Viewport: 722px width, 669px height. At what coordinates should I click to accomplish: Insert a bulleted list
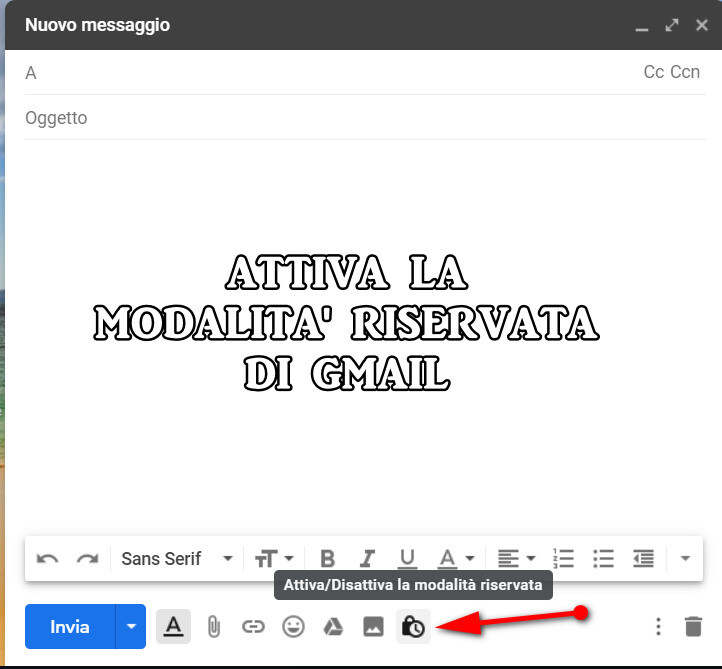pyautogui.click(x=603, y=558)
